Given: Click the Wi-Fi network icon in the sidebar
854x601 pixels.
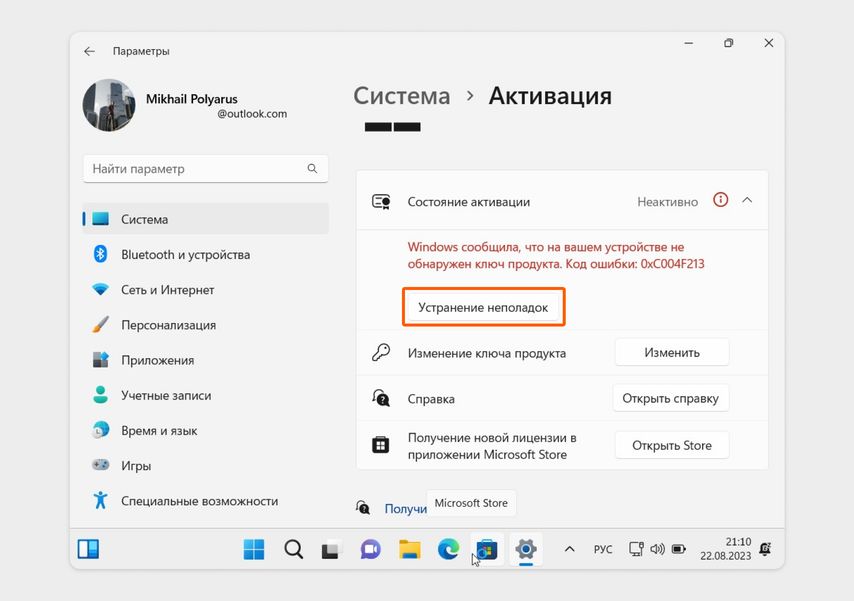Looking at the screenshot, I should click(100, 289).
